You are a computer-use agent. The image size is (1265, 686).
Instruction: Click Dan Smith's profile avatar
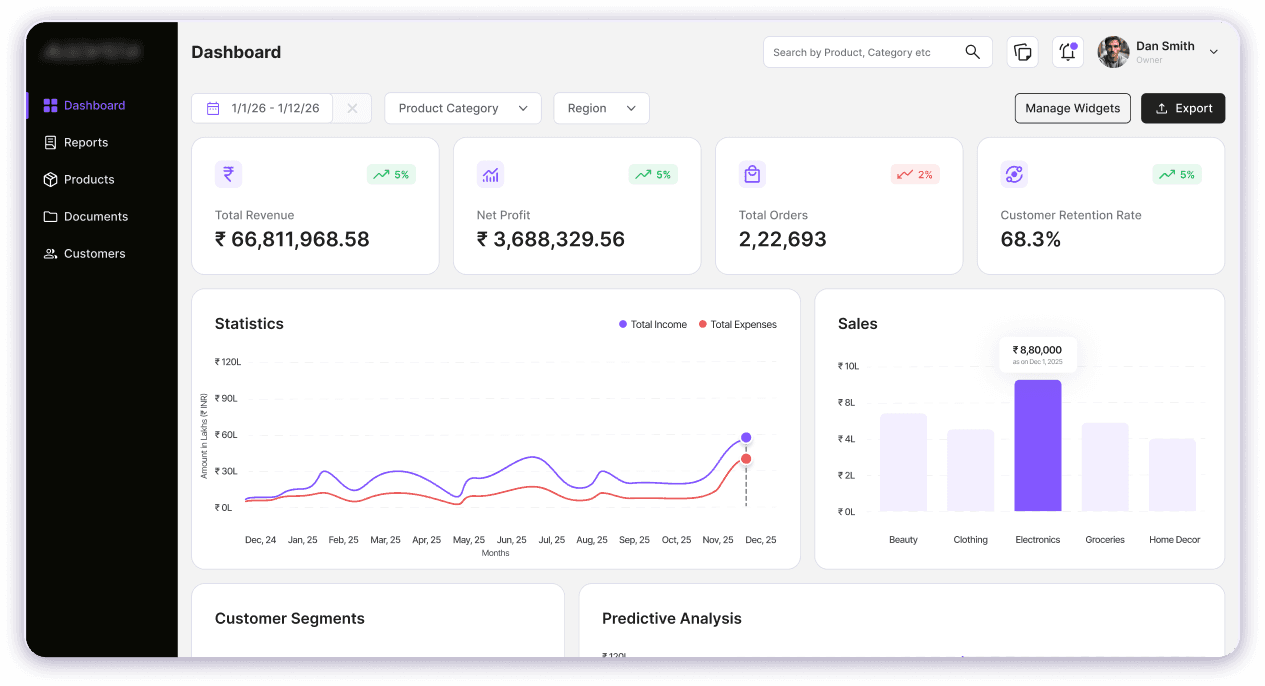[1113, 52]
